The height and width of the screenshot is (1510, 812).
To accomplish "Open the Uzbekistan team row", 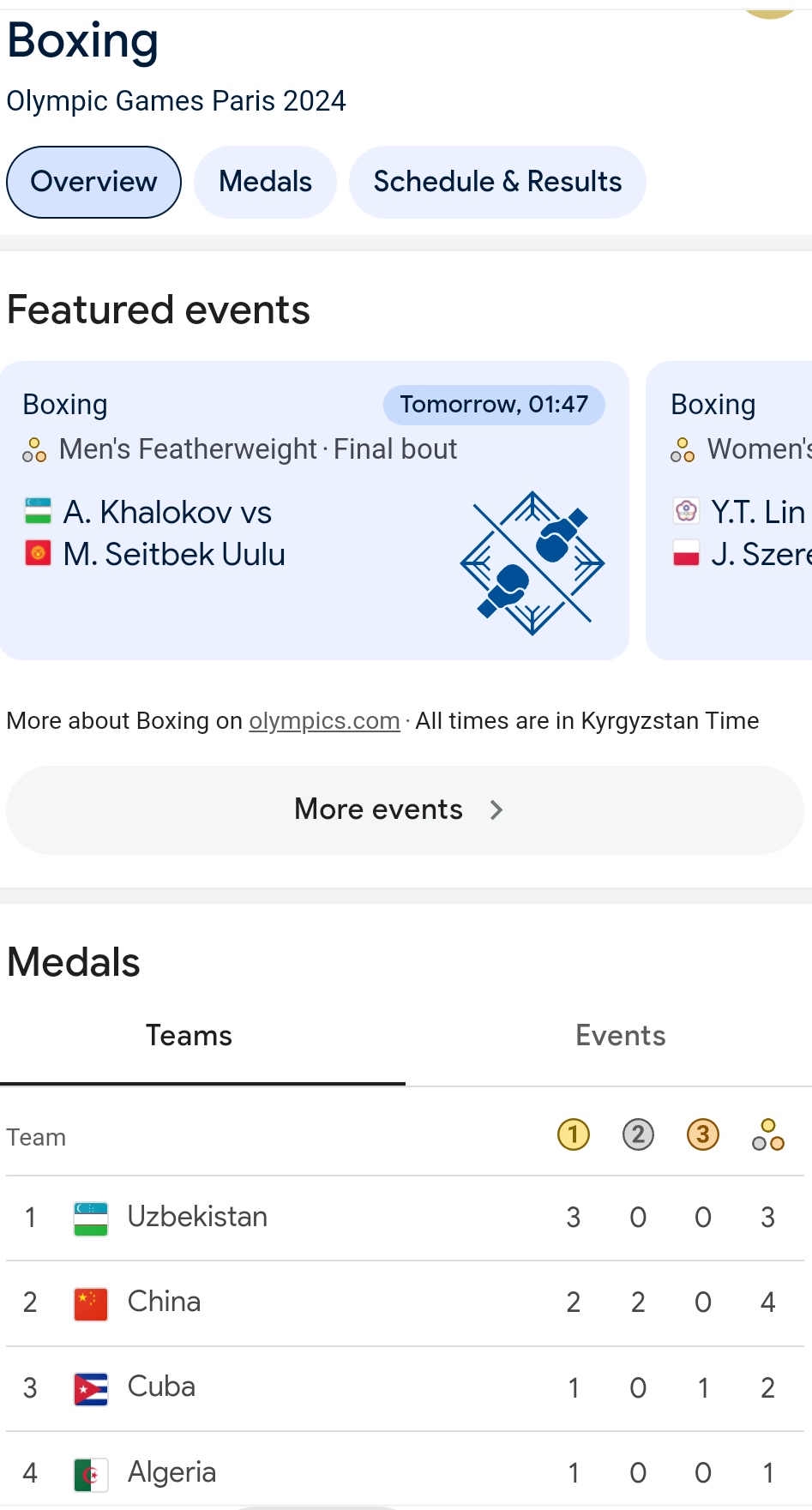I will [x=197, y=1218].
